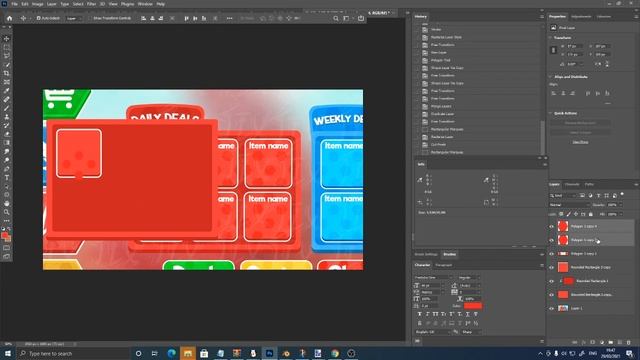
Task: Select the Rectangular Marquee tool
Action: pos(7,47)
